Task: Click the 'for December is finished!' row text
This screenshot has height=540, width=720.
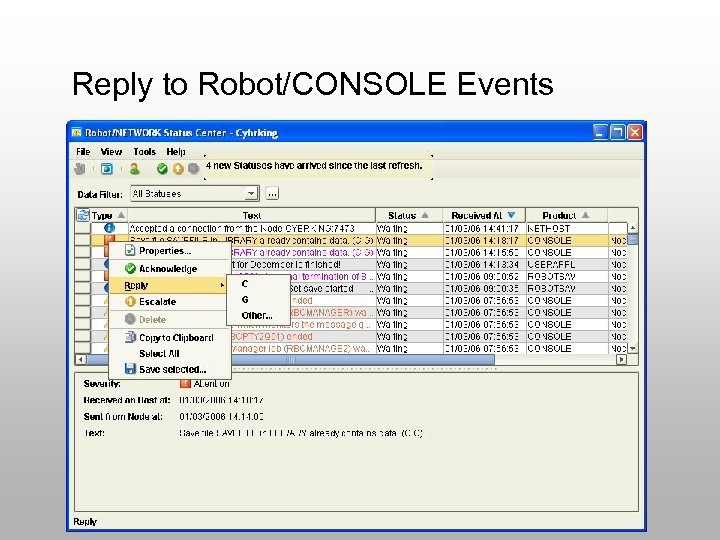Action: pos(287,264)
